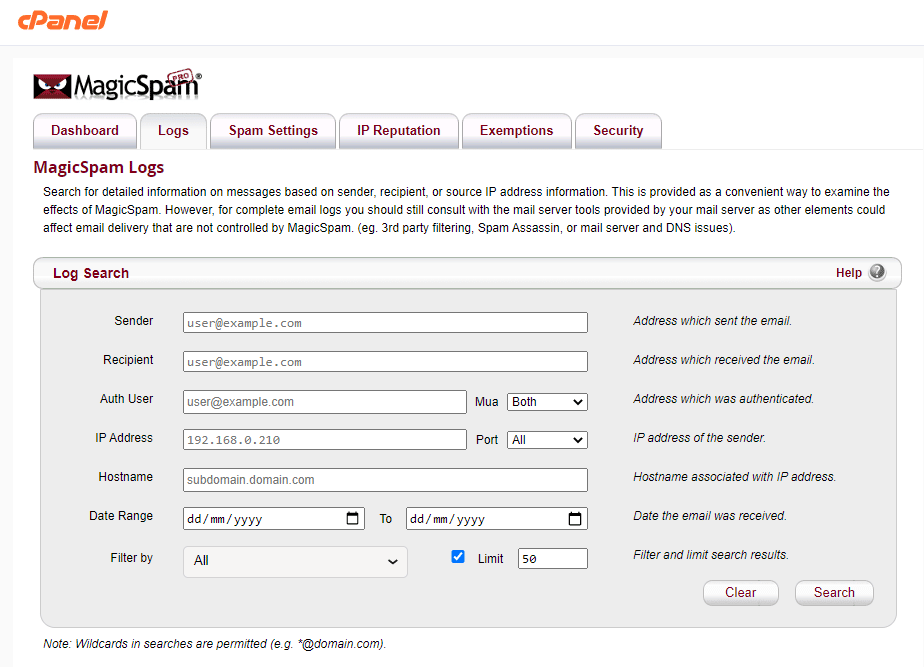Open the IP Reputation tab
Screen dimensions: 924x667
click(399, 131)
